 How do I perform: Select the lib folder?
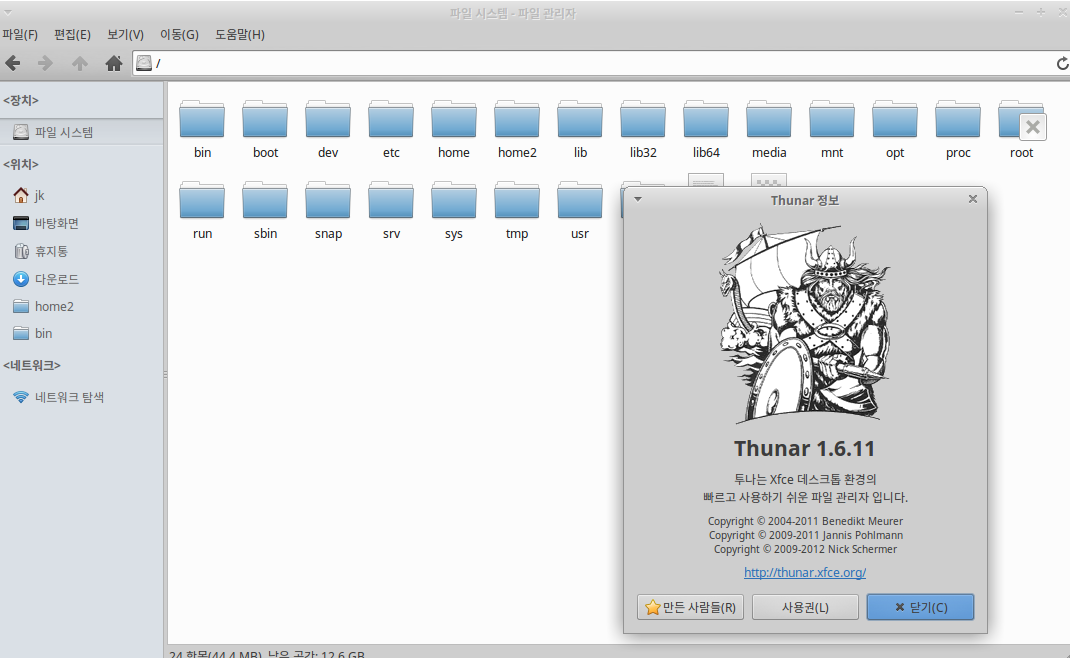pyautogui.click(x=580, y=130)
